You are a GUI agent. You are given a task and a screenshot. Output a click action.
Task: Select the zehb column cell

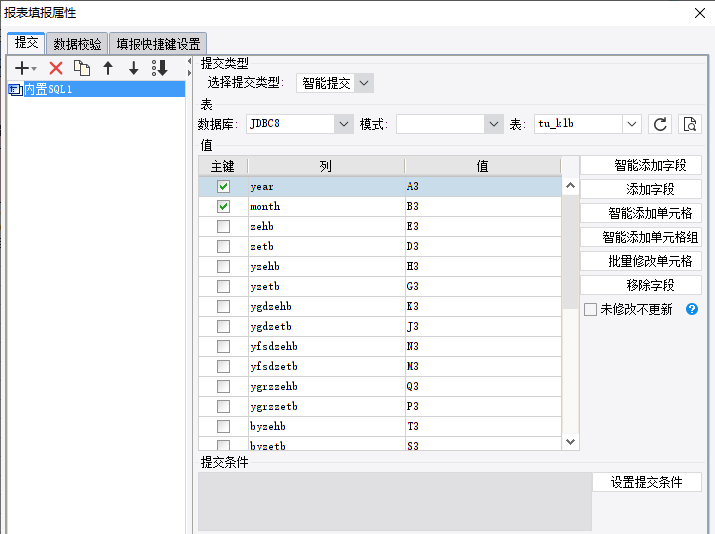(326, 227)
